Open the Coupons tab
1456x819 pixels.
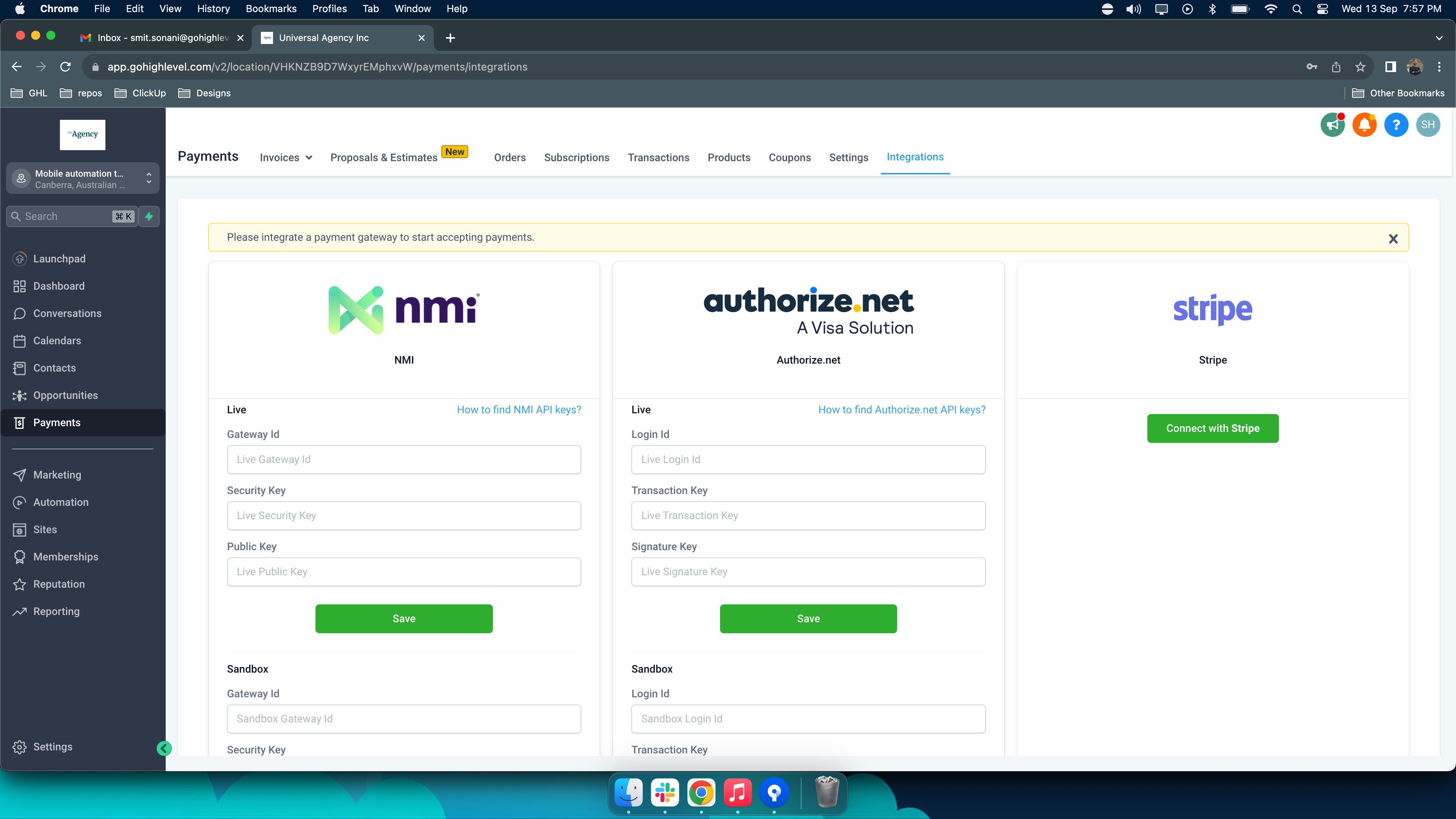pos(789,158)
